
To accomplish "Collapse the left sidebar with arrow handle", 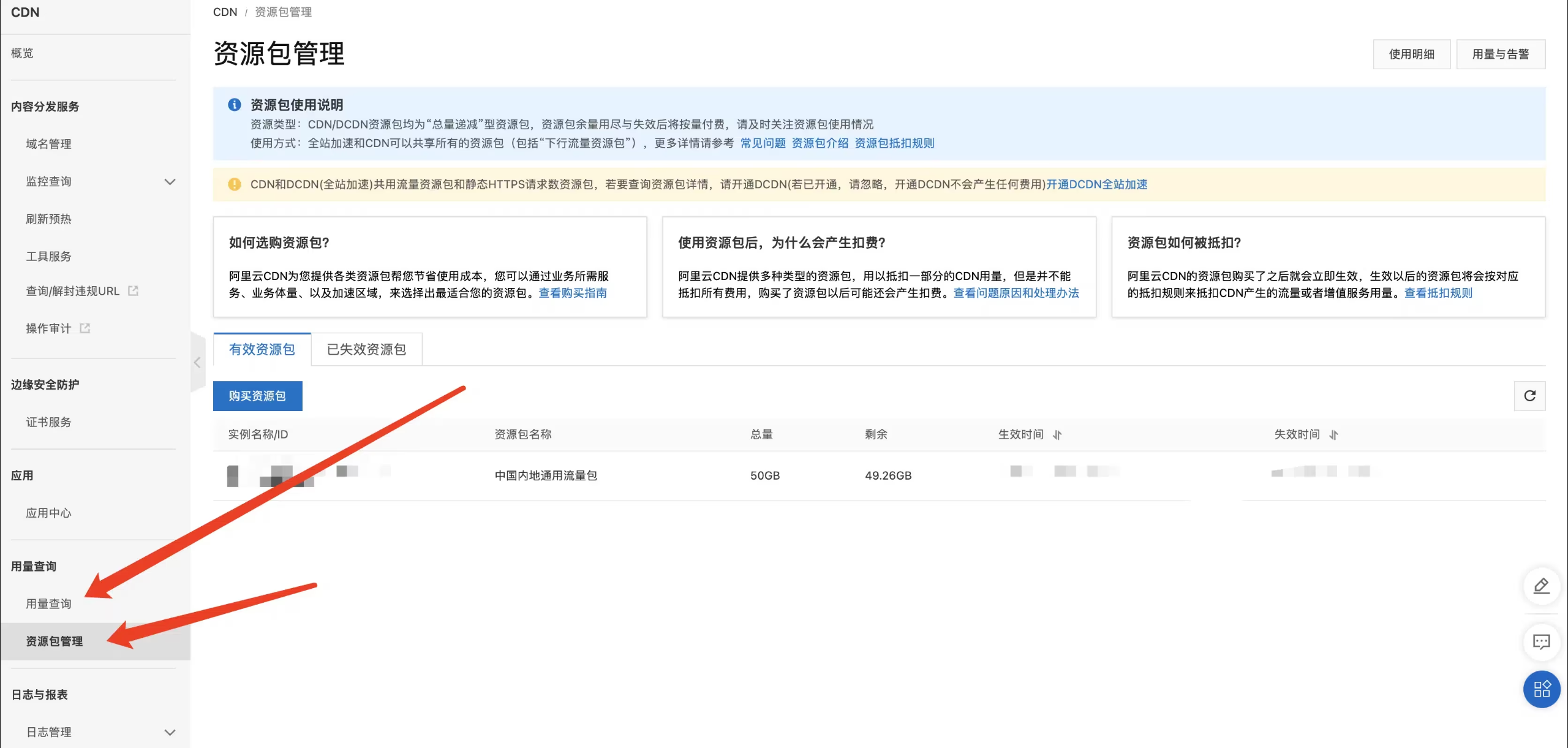I will point(197,363).
